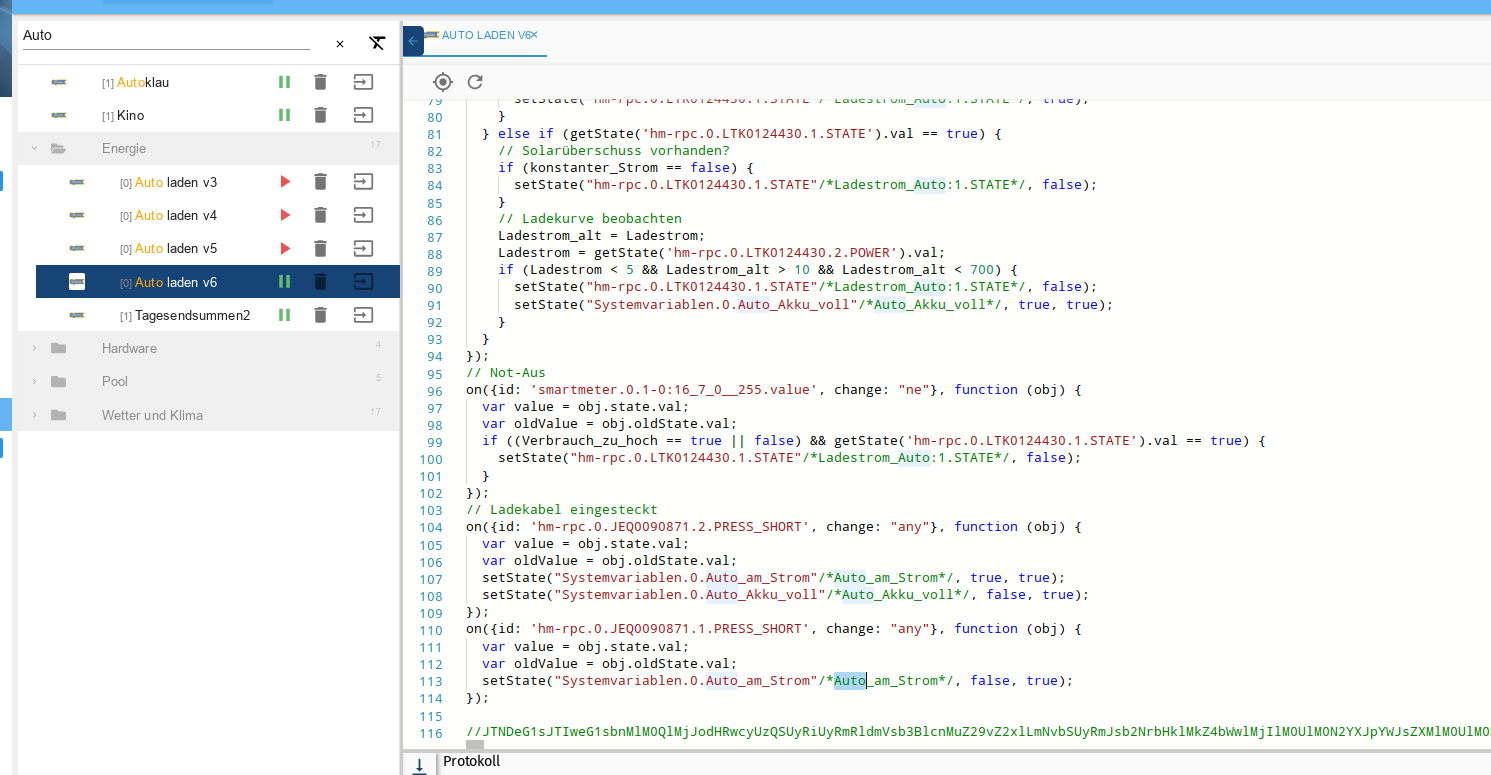Expand the Wetter und Klima folder
The height and width of the screenshot is (775, 1491).
point(34,415)
